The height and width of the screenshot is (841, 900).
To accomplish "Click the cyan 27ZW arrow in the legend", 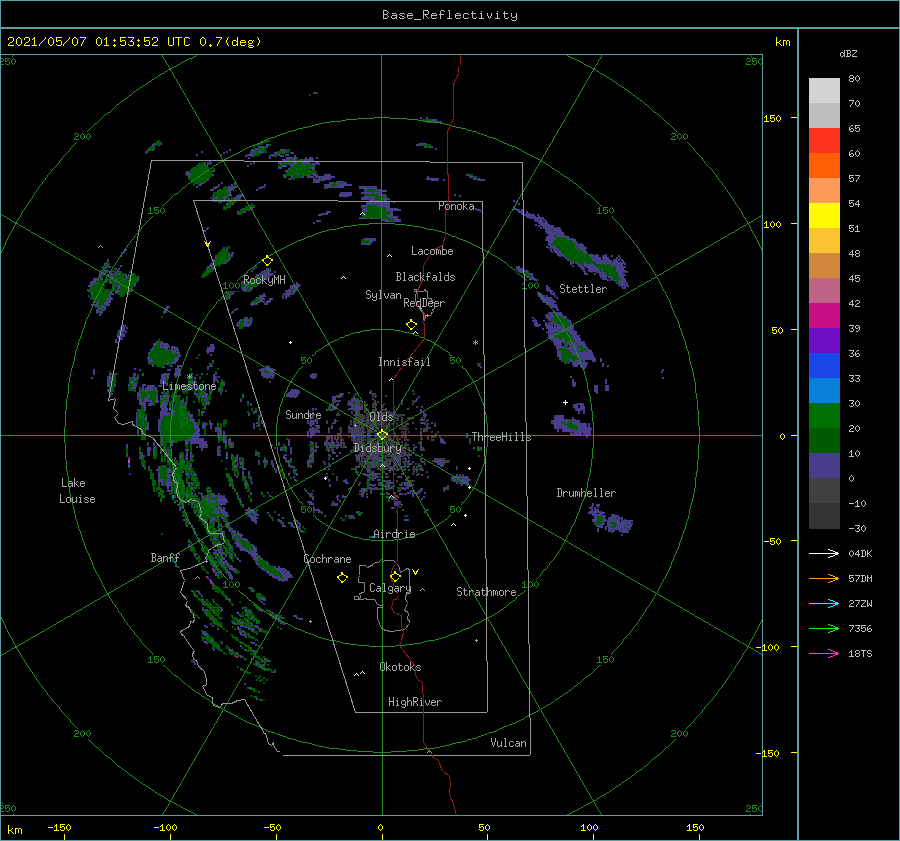I will pyautogui.click(x=824, y=603).
